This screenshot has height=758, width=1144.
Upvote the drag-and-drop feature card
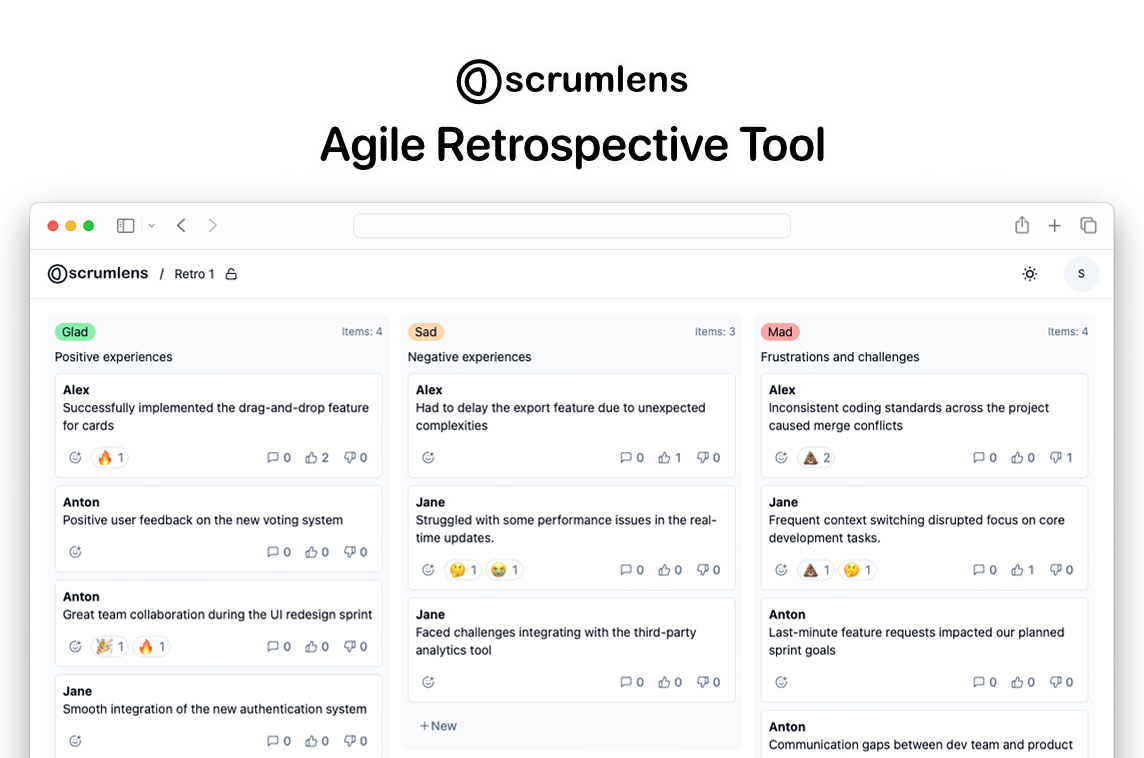pyautogui.click(x=317, y=457)
